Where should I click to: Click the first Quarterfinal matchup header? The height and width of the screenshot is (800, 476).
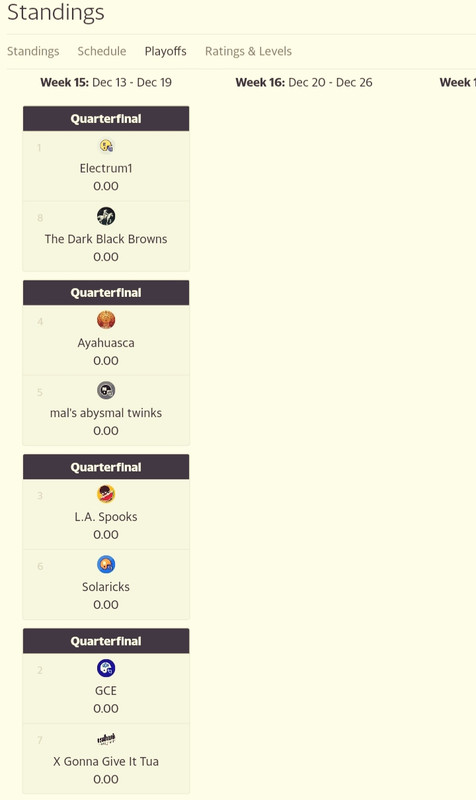[106, 119]
